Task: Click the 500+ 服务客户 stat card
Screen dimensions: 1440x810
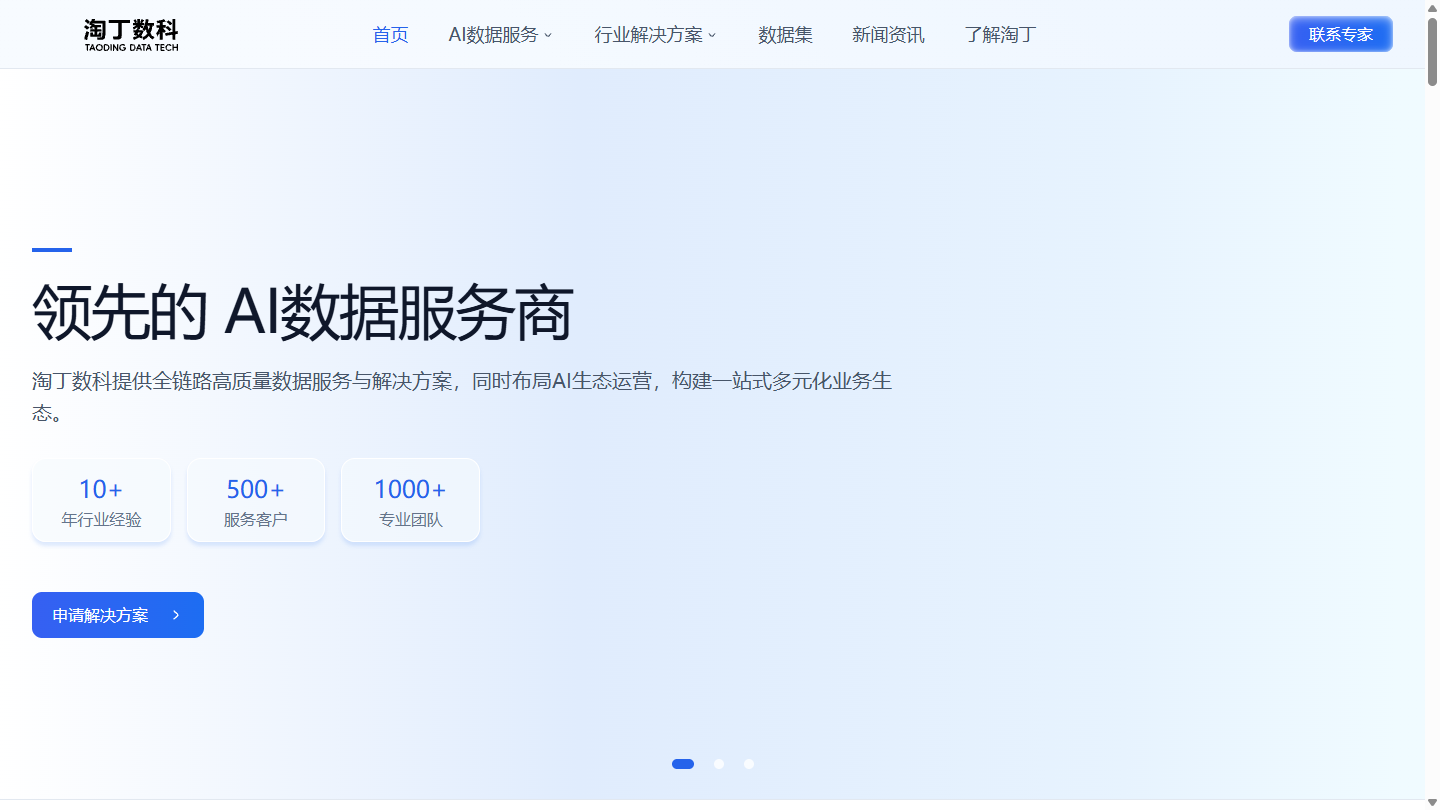Action: pos(256,500)
